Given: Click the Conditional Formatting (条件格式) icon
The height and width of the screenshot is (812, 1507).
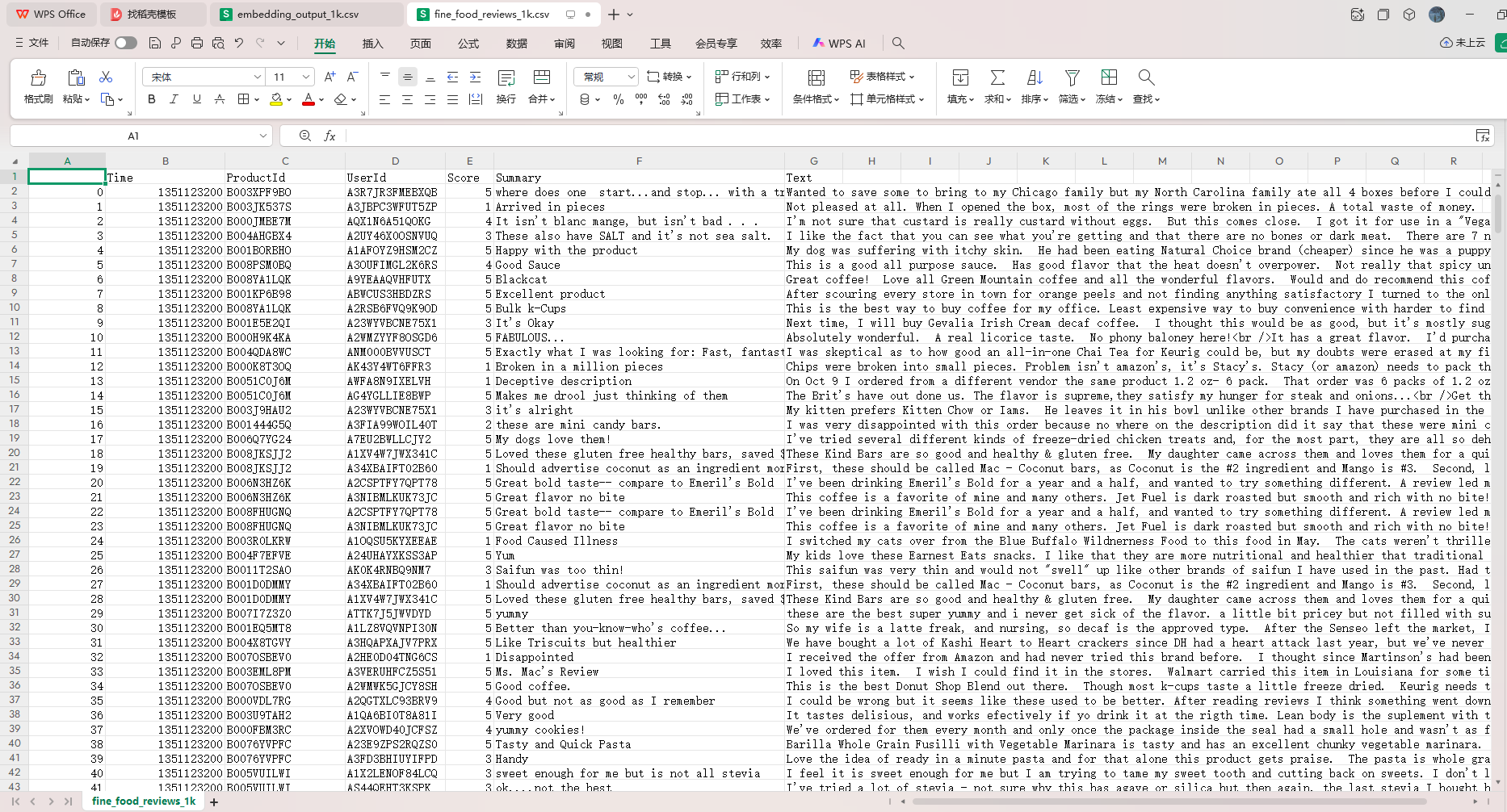Looking at the screenshot, I should tap(816, 77).
